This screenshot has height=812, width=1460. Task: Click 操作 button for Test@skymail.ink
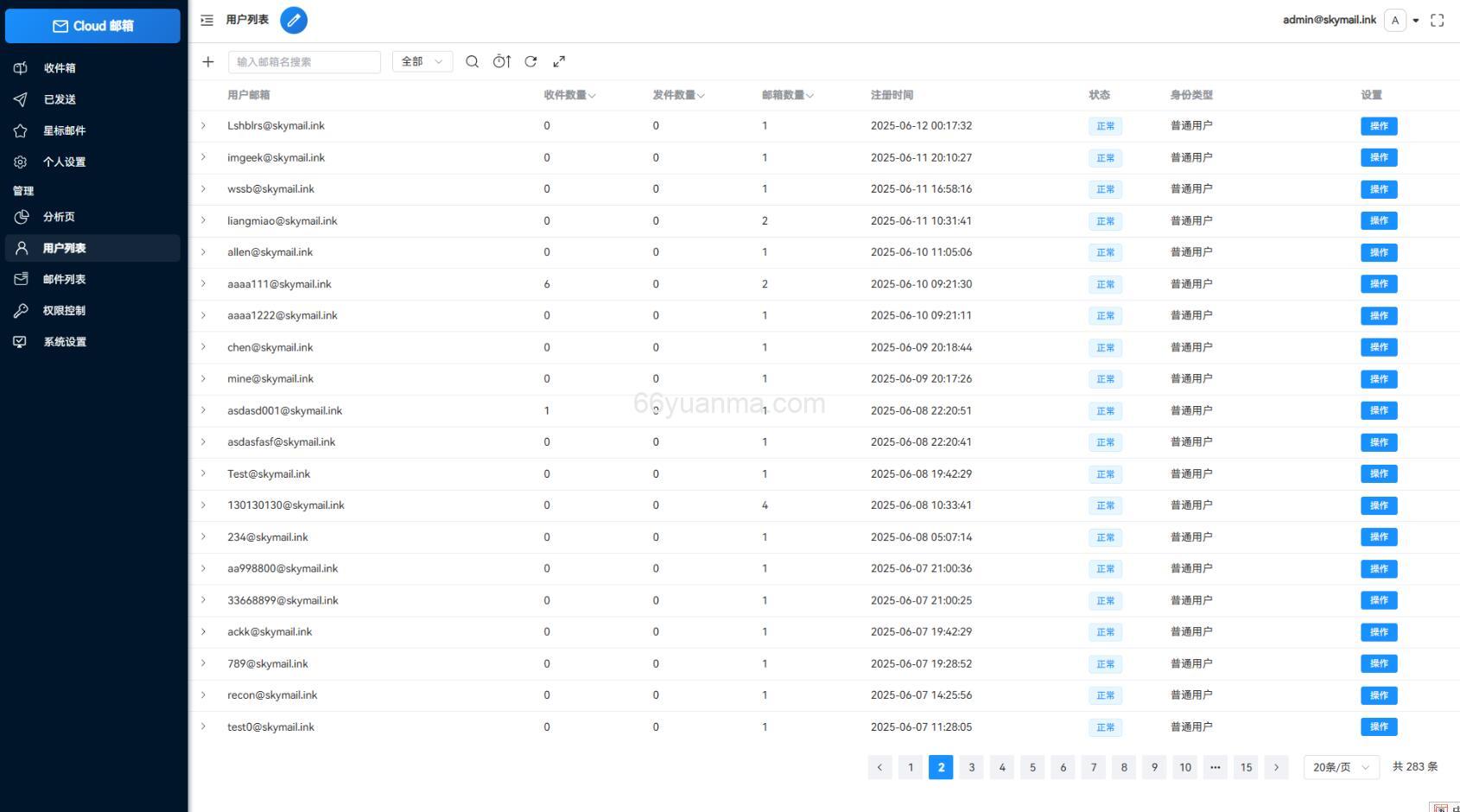click(x=1378, y=473)
